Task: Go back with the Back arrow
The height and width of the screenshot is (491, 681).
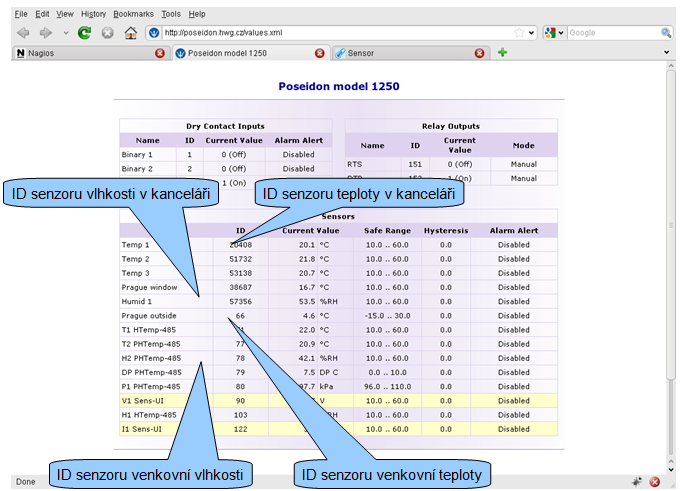Action: click(23, 33)
